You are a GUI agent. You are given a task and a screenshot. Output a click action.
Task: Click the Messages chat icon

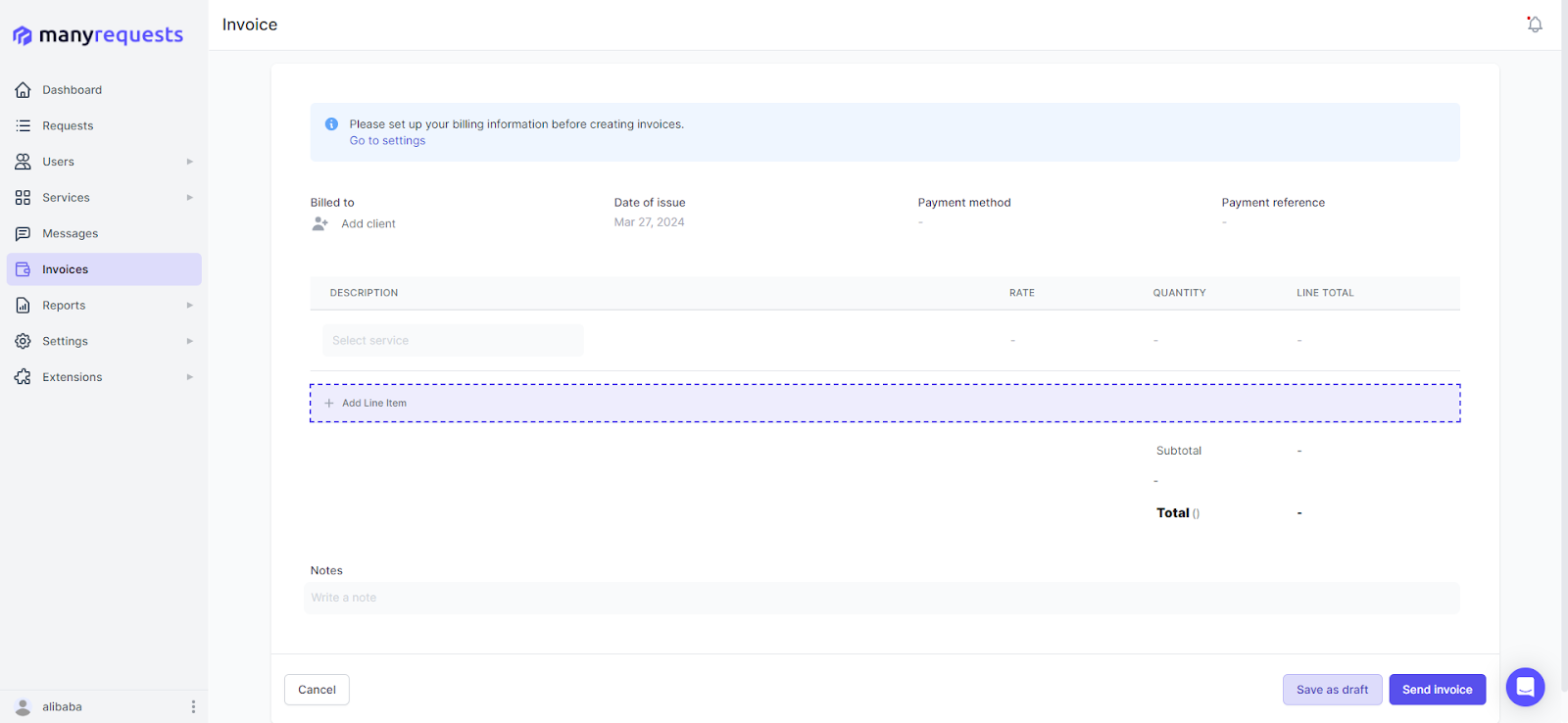tap(23, 233)
